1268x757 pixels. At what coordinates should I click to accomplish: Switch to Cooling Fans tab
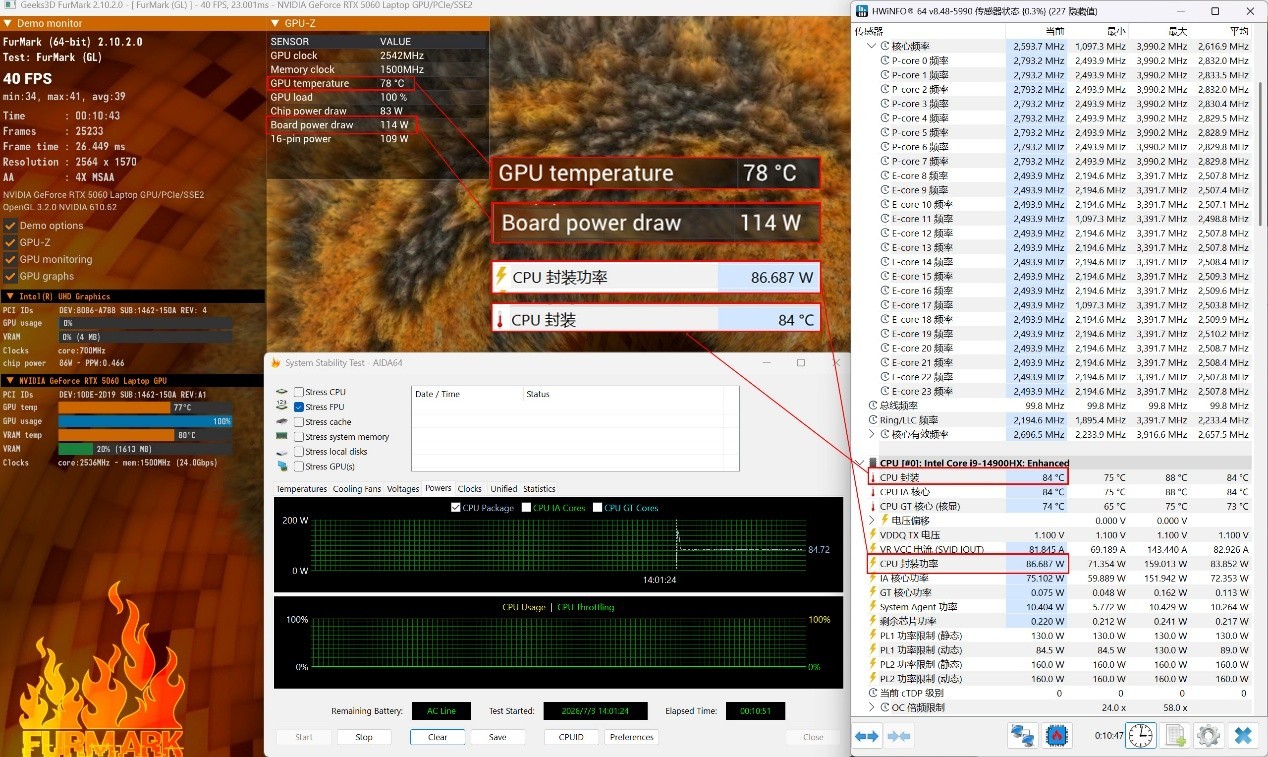(357, 489)
